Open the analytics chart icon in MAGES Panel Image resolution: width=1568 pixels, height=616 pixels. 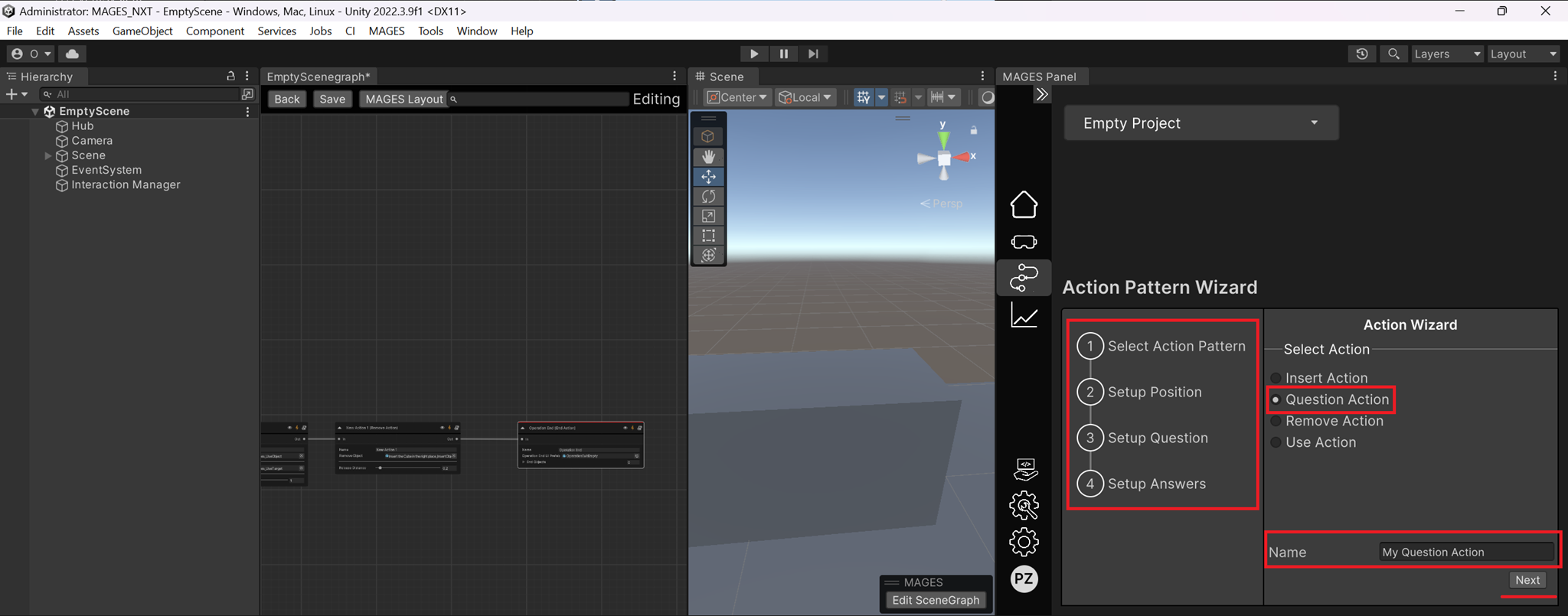tap(1024, 315)
